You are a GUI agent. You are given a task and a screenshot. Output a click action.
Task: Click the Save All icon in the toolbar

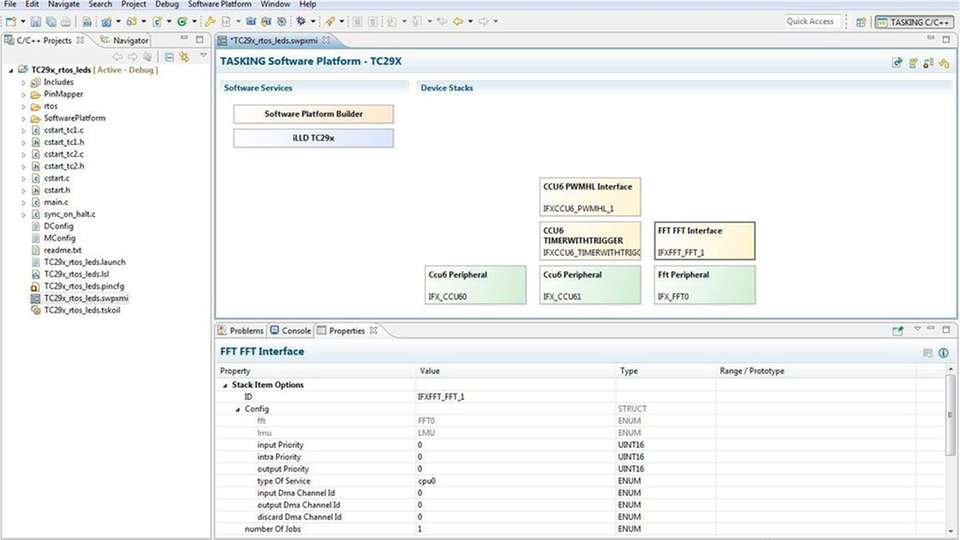click(51, 21)
